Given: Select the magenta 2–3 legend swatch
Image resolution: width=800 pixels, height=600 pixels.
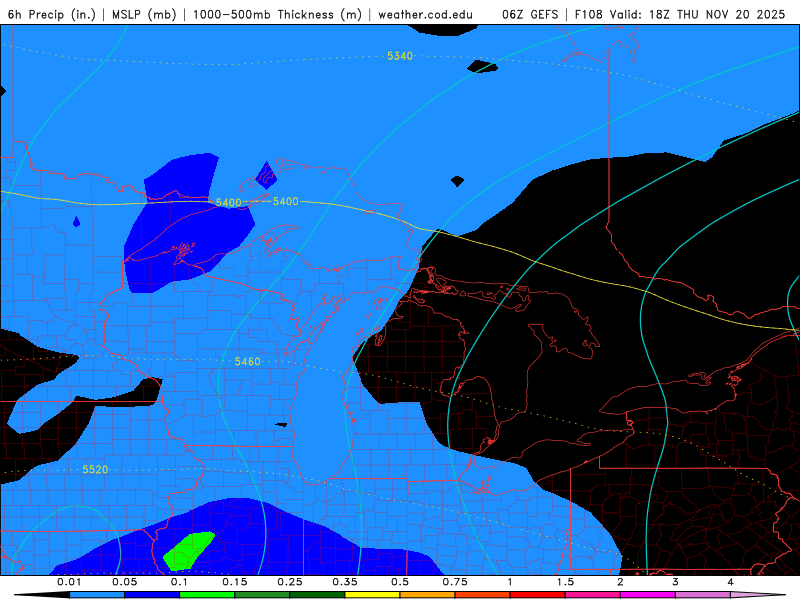Looking at the screenshot, I should point(648,595).
